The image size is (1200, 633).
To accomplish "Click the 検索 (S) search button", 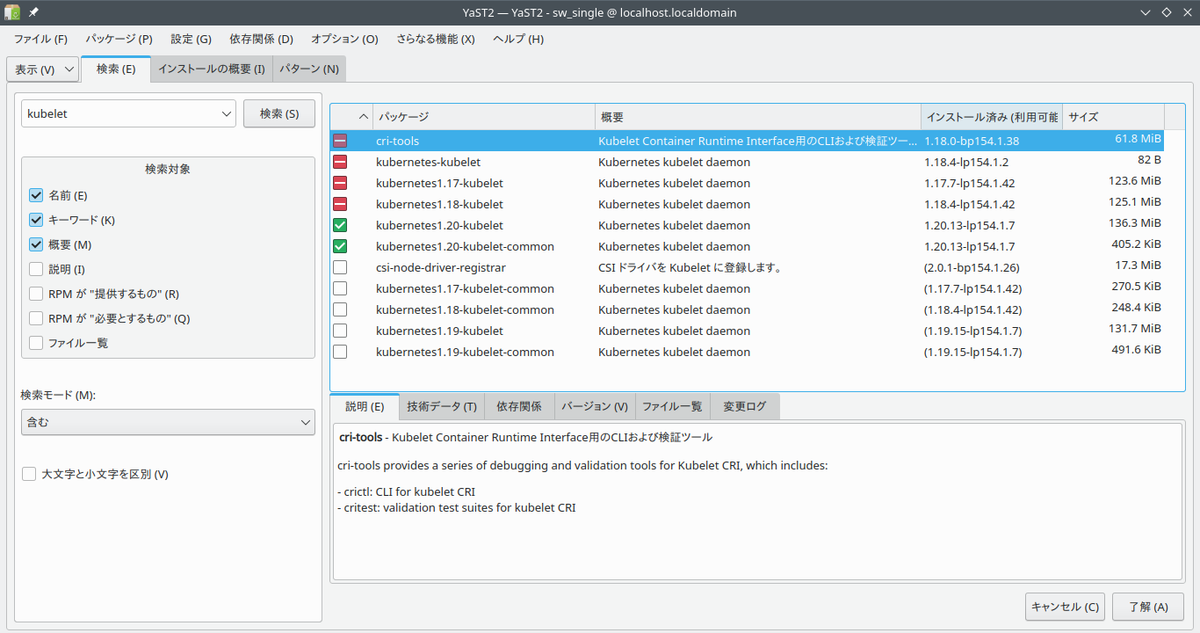I will tap(279, 114).
